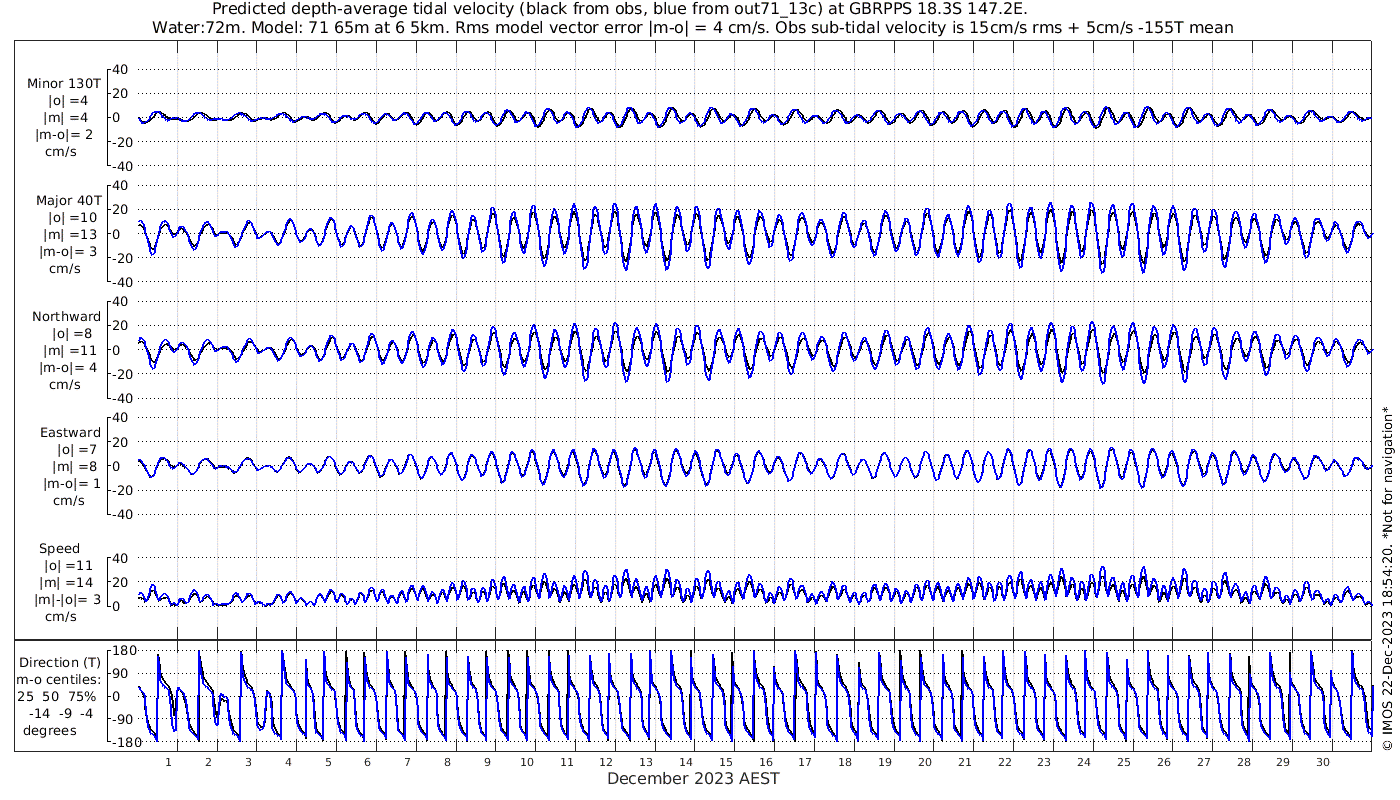1400x800 pixels.
Task: Click day '21' on the date axis
Action: [964, 762]
